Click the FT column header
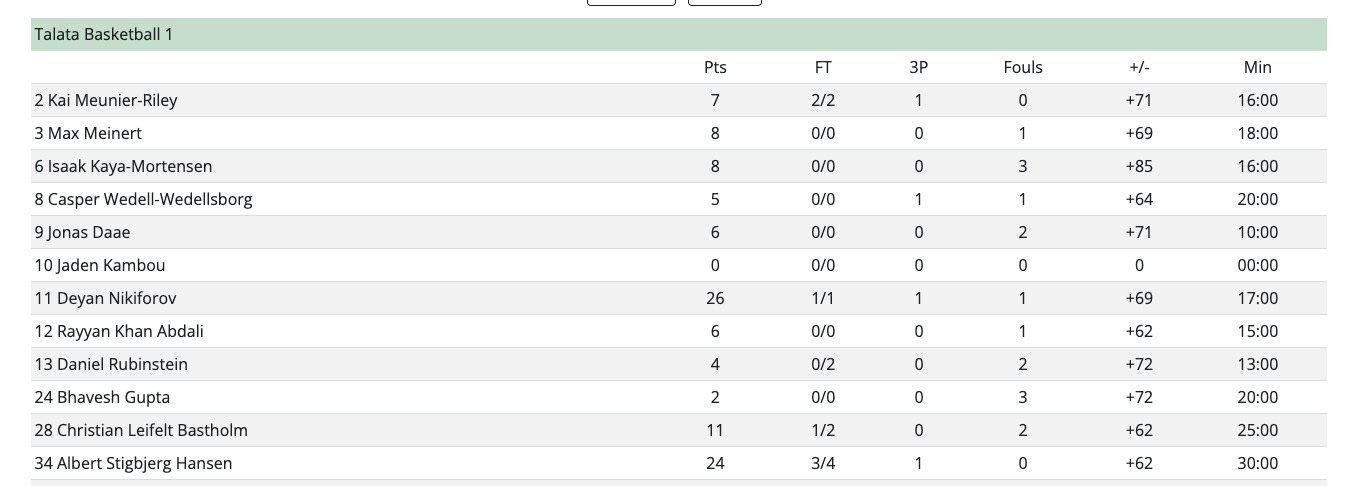 pyautogui.click(x=823, y=67)
